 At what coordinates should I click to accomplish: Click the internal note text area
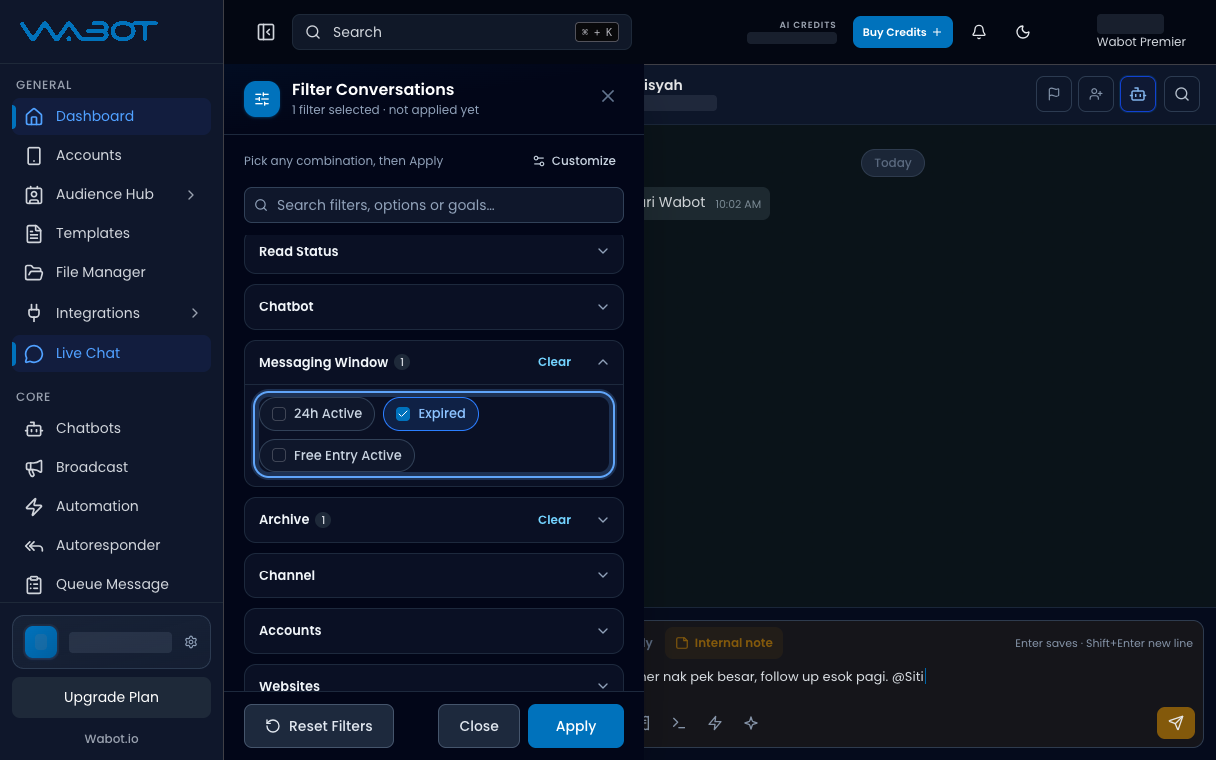[920, 677]
